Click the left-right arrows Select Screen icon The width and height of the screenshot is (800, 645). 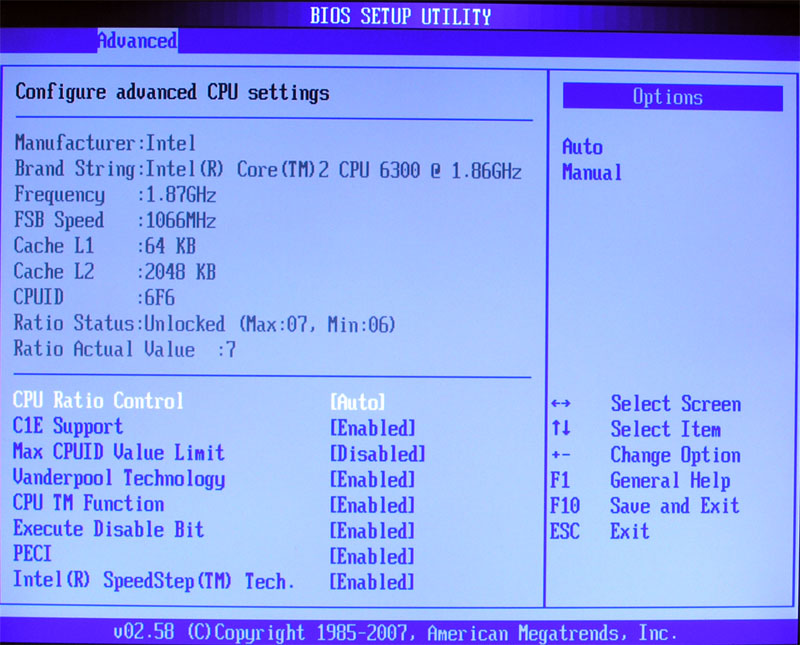pyautogui.click(x=561, y=404)
